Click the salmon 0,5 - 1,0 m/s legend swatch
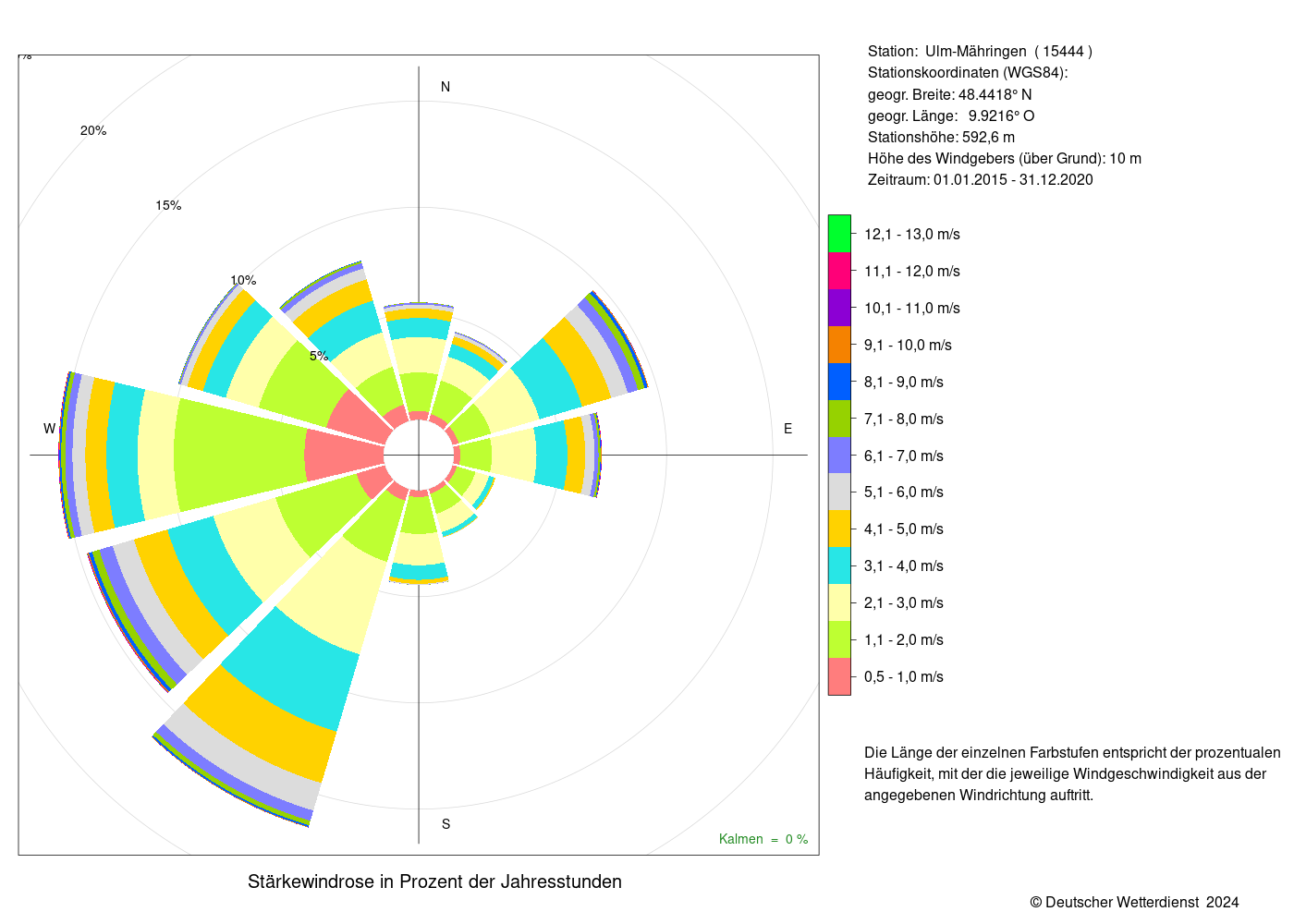1294x924 pixels. click(x=839, y=676)
